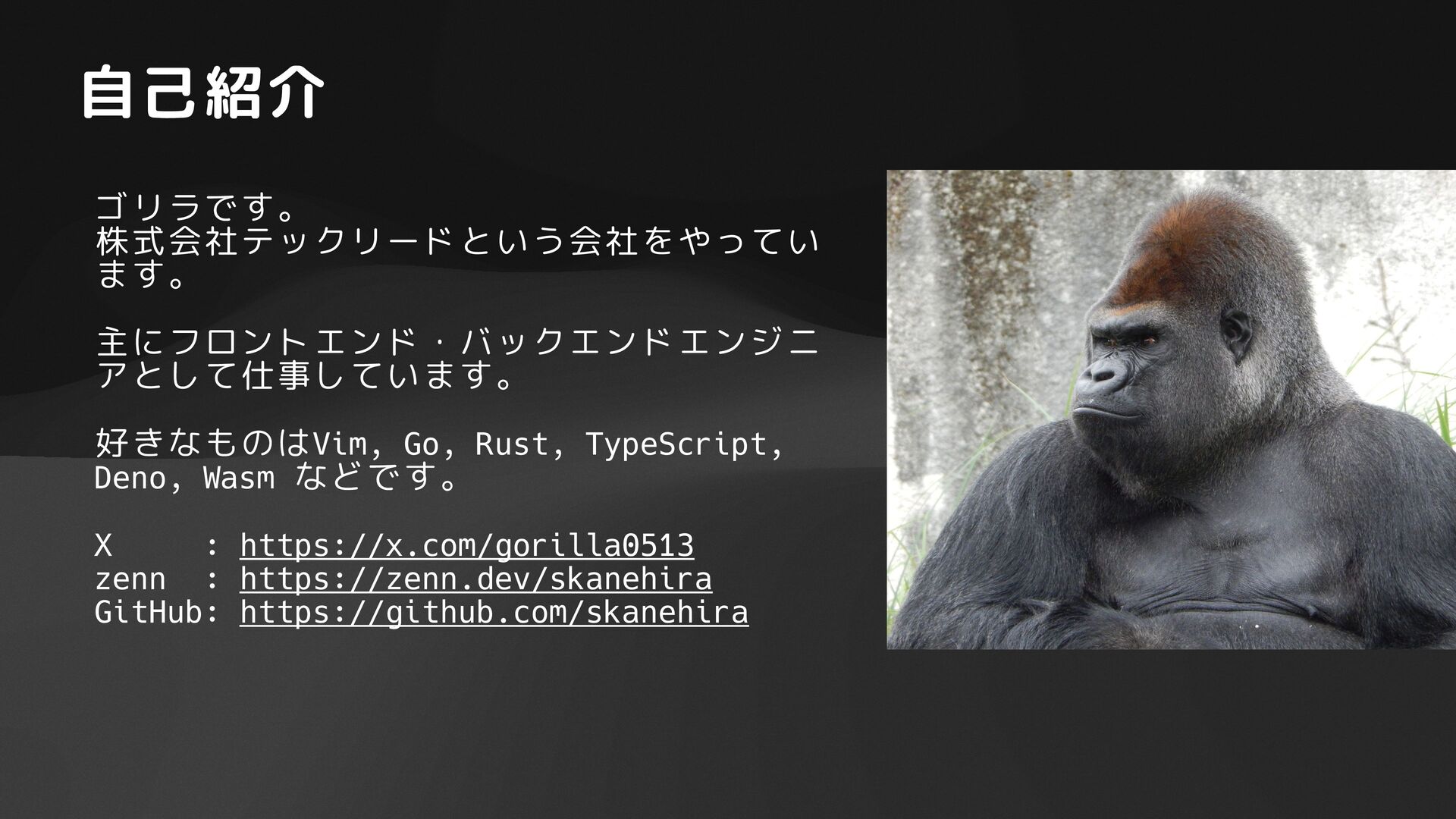Open the zenn.dev/skanehira link
The height and width of the screenshot is (819, 1456).
tap(475, 579)
